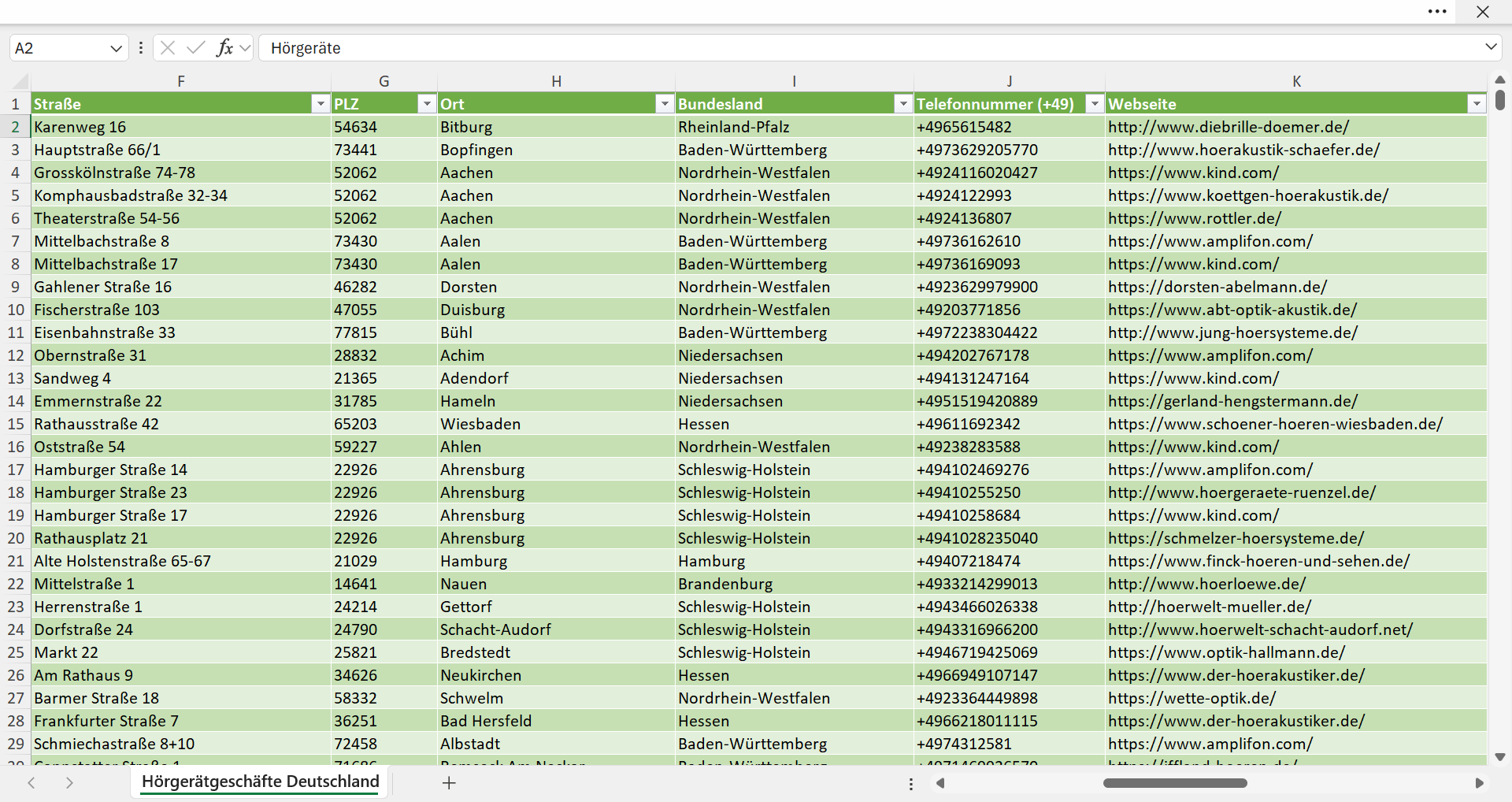This screenshot has width=1512, height=802.
Task: Select phone cell +4946719425069
Action: (1010, 652)
